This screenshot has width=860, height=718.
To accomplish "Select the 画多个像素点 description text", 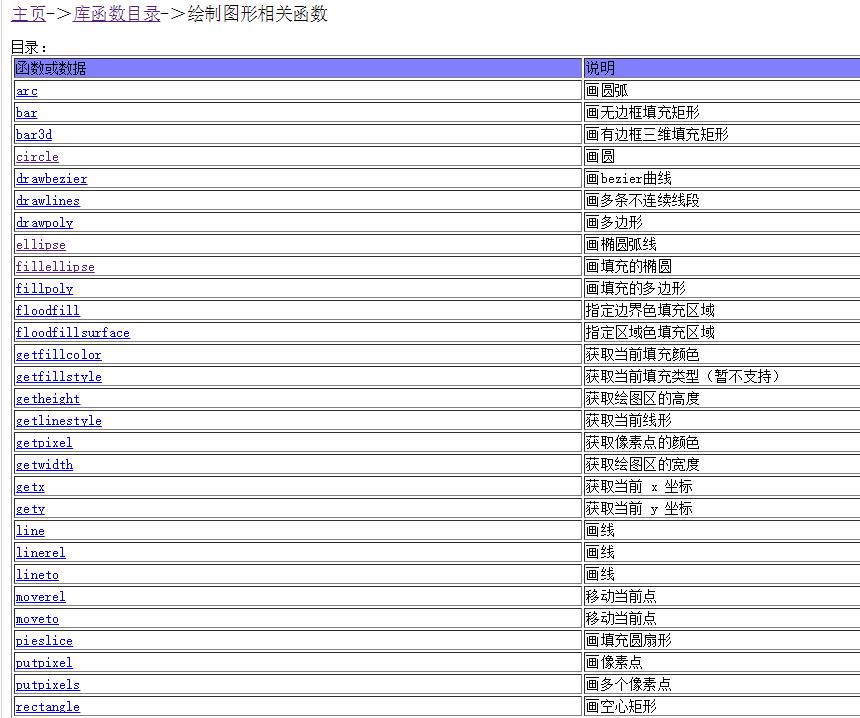I will [629, 684].
